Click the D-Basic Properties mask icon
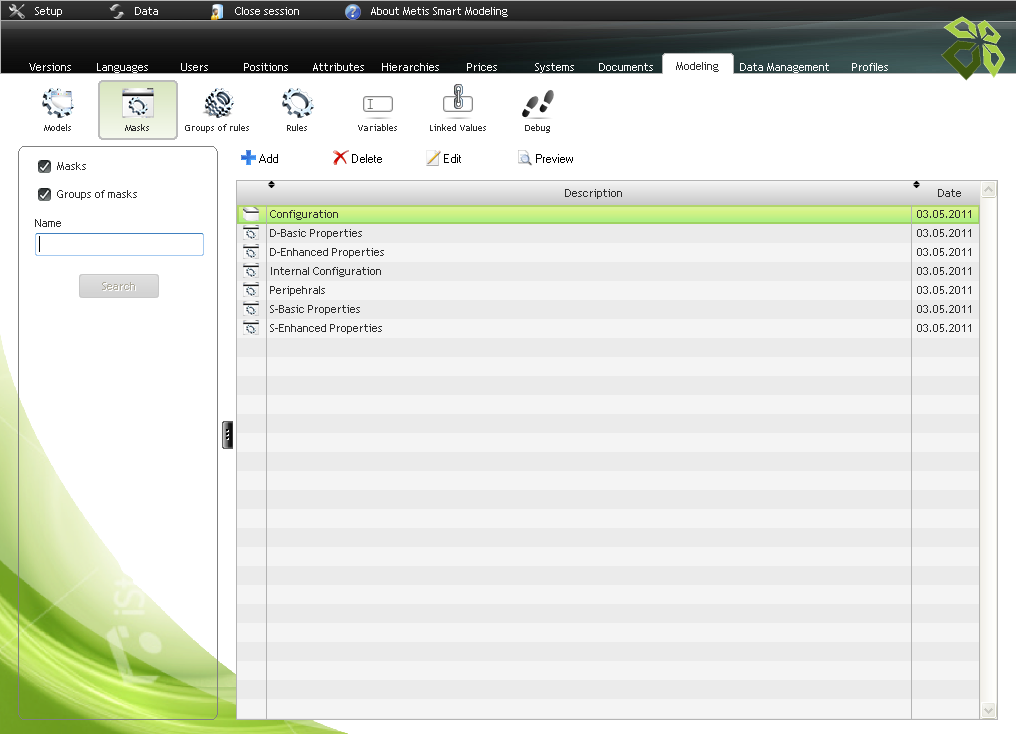This screenshot has height=734, width=1016. click(251, 233)
